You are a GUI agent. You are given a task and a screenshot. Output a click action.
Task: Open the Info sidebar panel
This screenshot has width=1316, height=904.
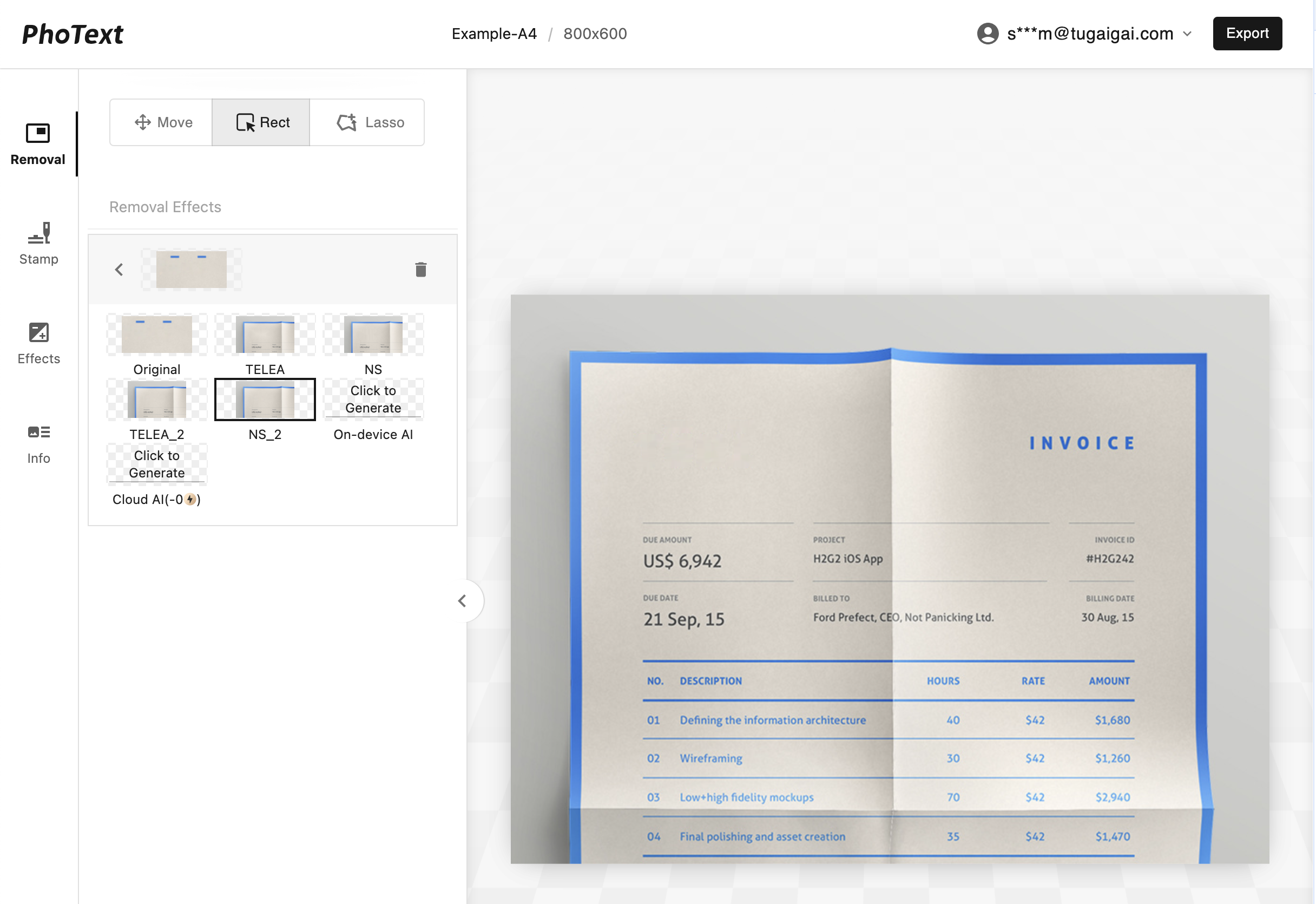[38, 443]
